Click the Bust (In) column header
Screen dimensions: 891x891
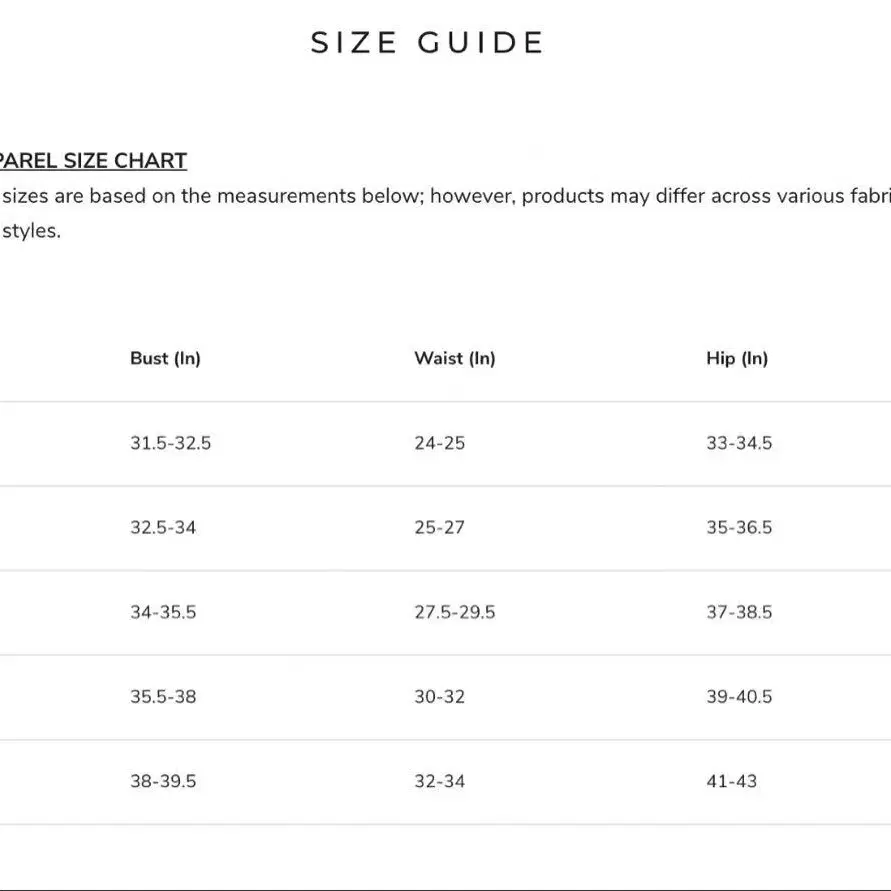coord(165,358)
